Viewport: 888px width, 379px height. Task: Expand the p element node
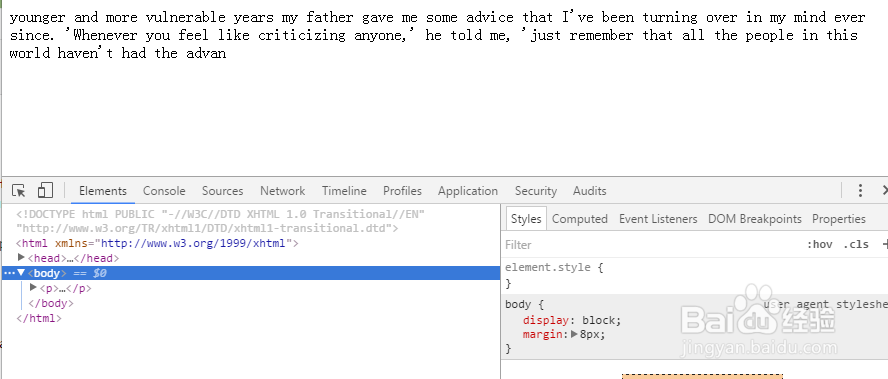(33, 288)
